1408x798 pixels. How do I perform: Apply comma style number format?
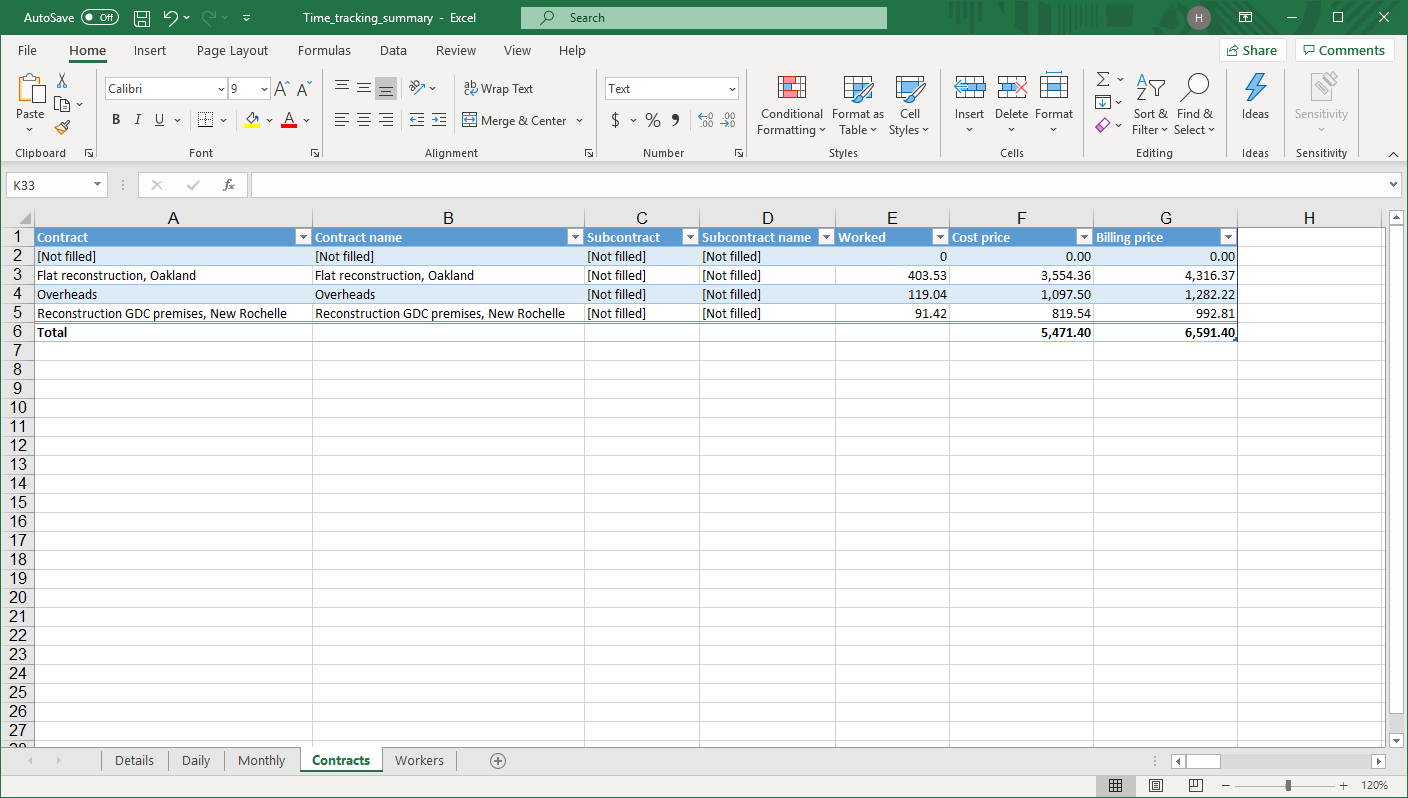click(x=675, y=120)
